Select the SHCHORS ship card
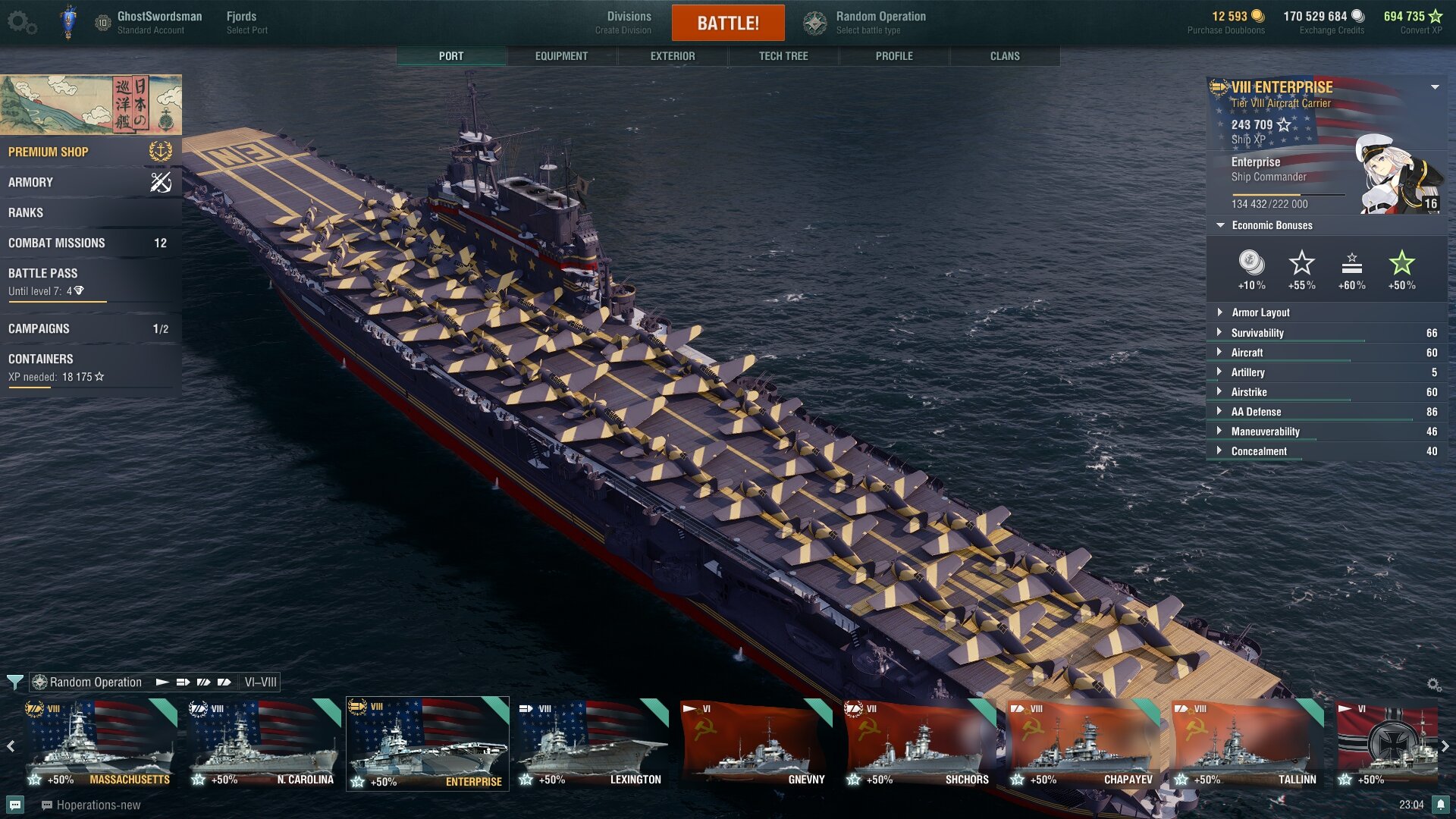 920,744
